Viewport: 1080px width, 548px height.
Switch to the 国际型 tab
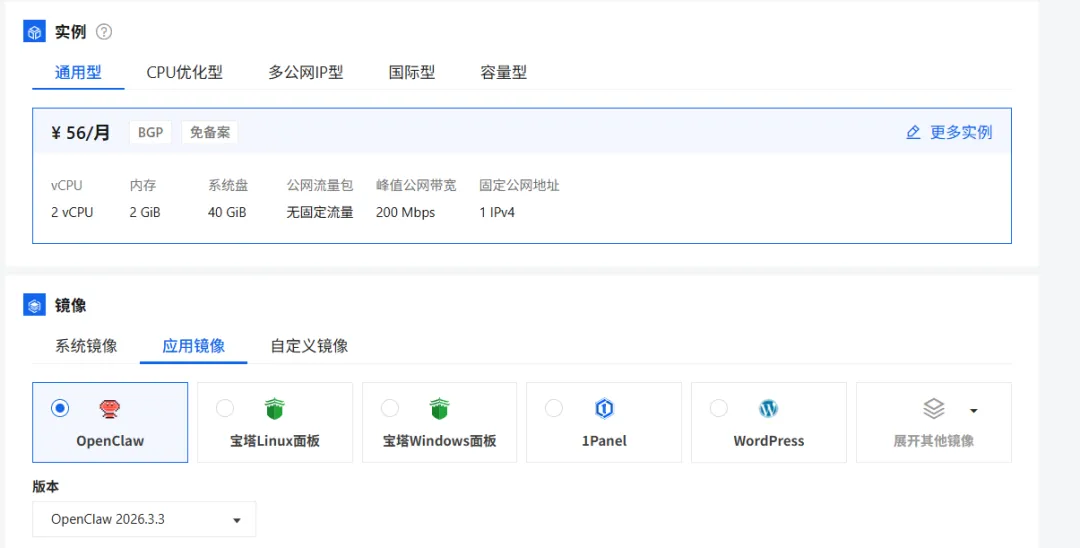pyautogui.click(x=412, y=72)
